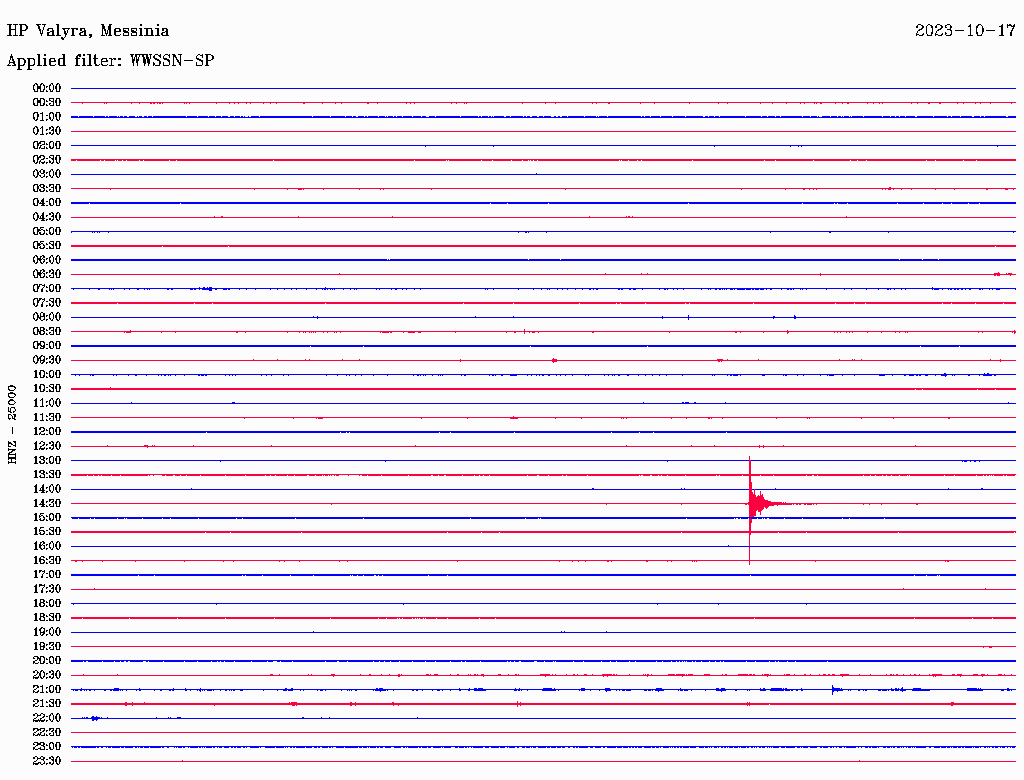The height and width of the screenshot is (780, 1024).
Task: Click the station title 'HP Valyra, Messinia'
Action: [x=88, y=31]
